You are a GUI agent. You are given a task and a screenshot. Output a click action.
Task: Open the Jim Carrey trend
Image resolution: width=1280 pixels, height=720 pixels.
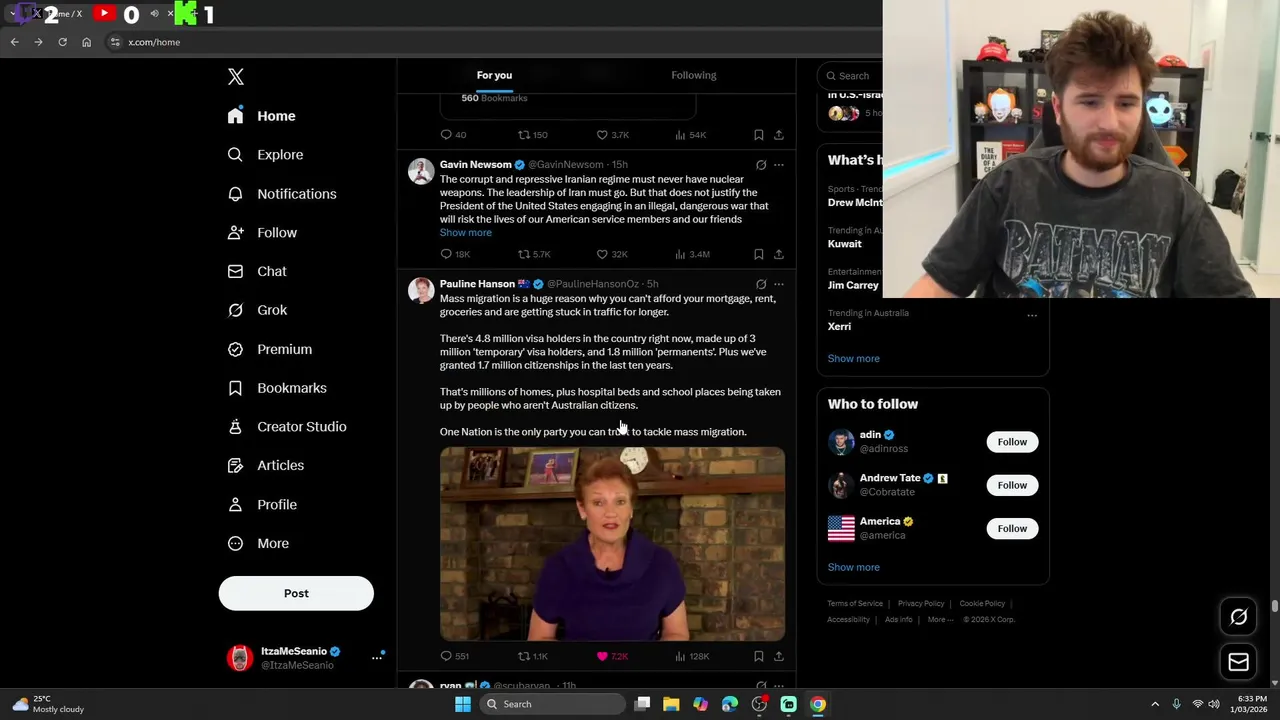click(x=853, y=285)
